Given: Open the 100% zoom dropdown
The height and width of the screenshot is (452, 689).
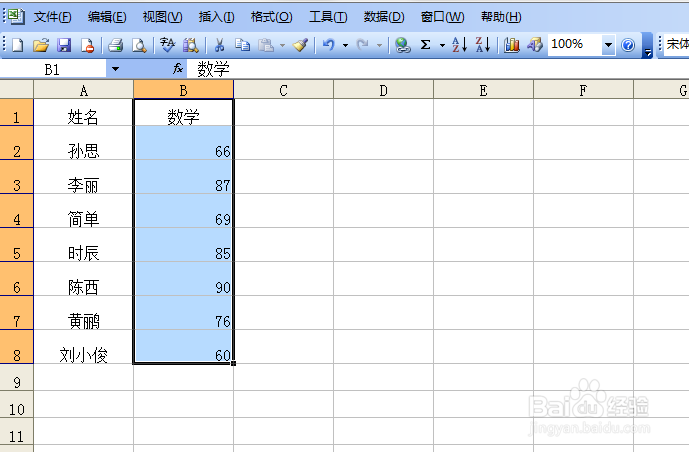Looking at the screenshot, I should tap(608, 45).
